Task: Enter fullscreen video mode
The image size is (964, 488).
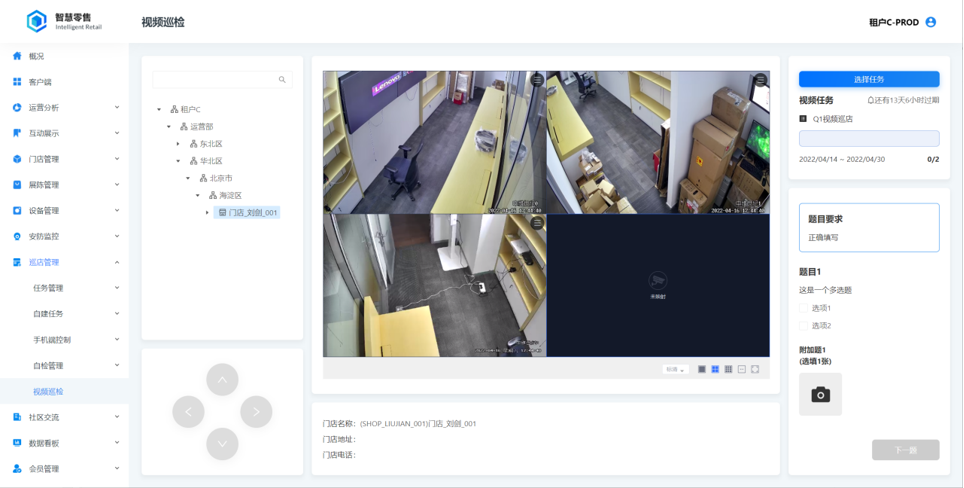Action: coord(755,369)
